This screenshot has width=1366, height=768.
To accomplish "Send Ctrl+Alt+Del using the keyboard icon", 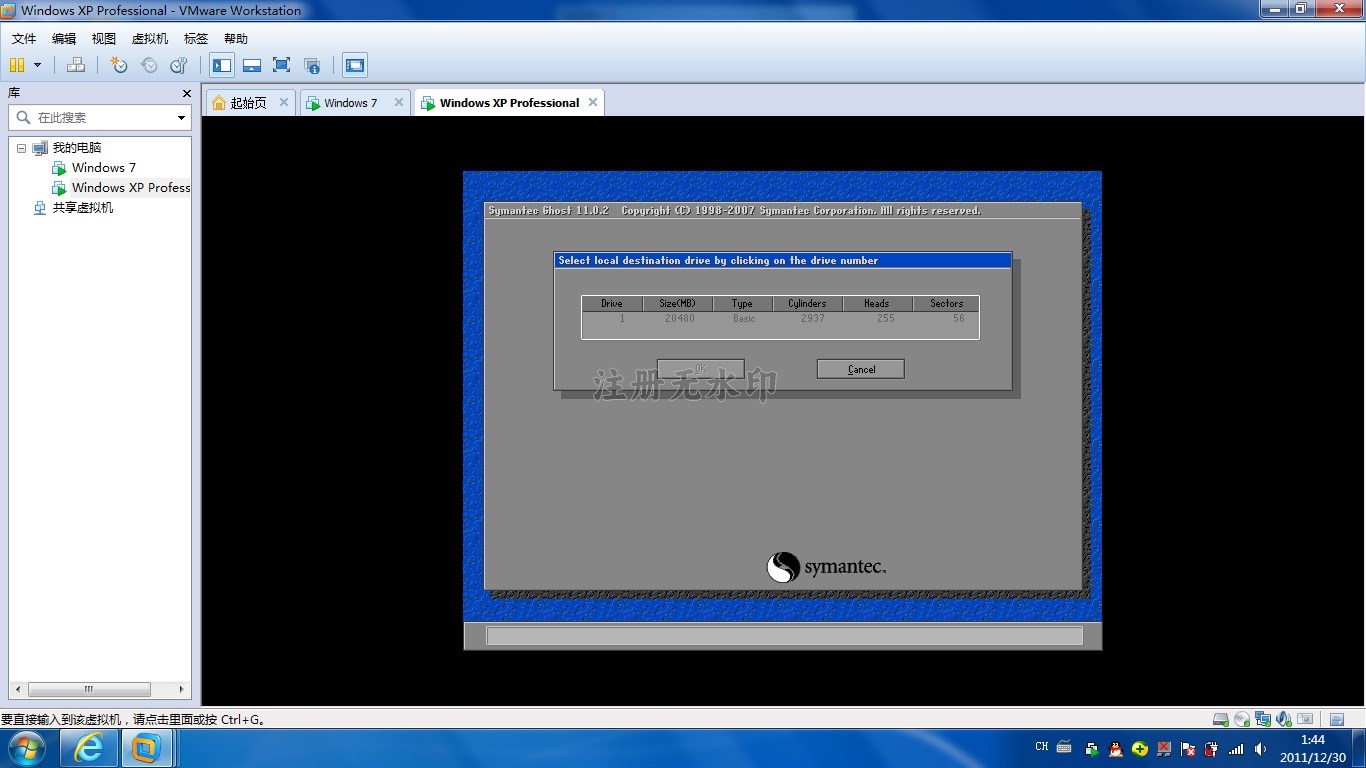I will [x=76, y=65].
